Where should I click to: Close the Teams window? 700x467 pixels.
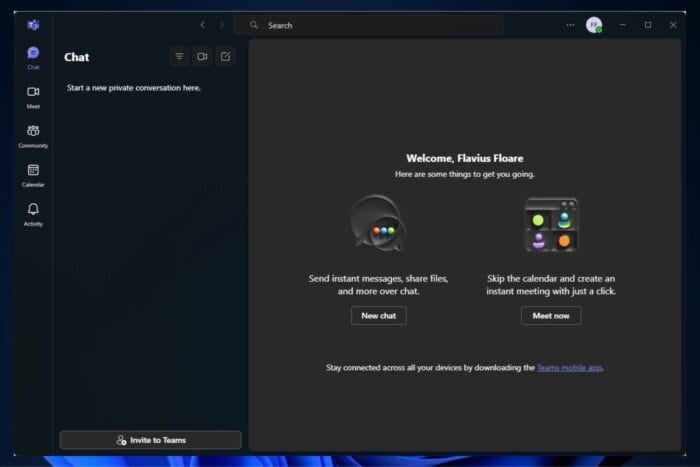click(x=673, y=25)
